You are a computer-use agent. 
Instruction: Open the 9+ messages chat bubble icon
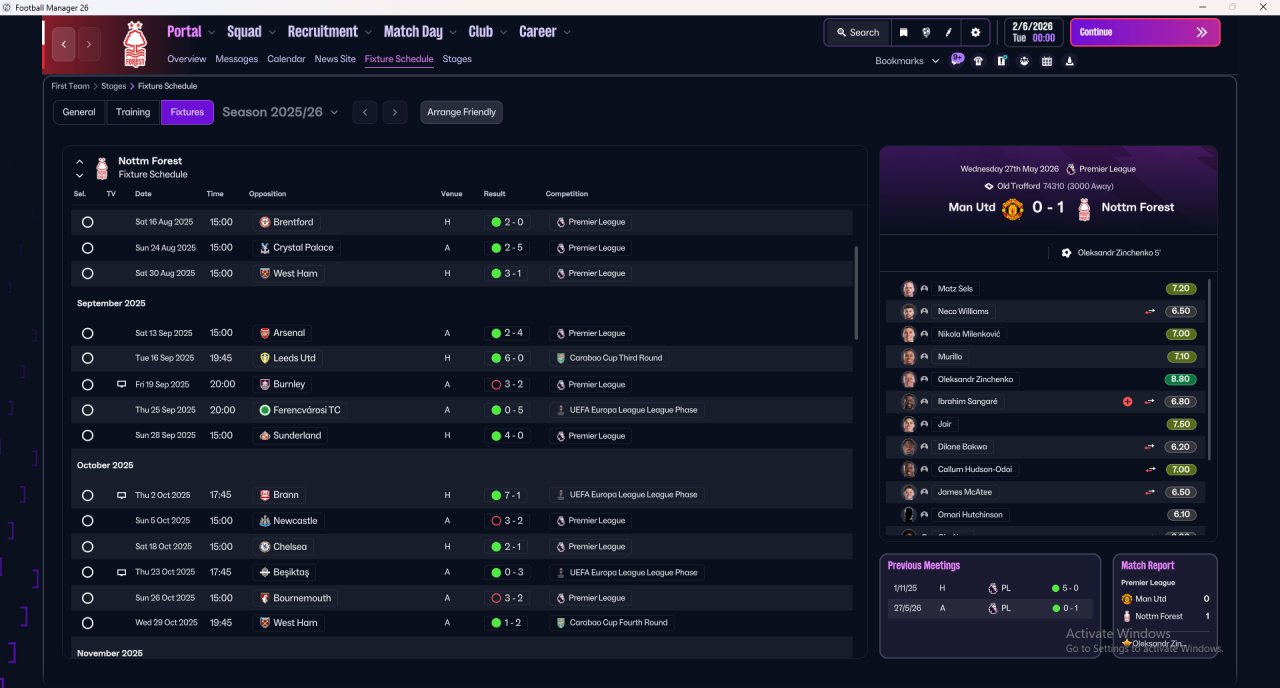(957, 59)
